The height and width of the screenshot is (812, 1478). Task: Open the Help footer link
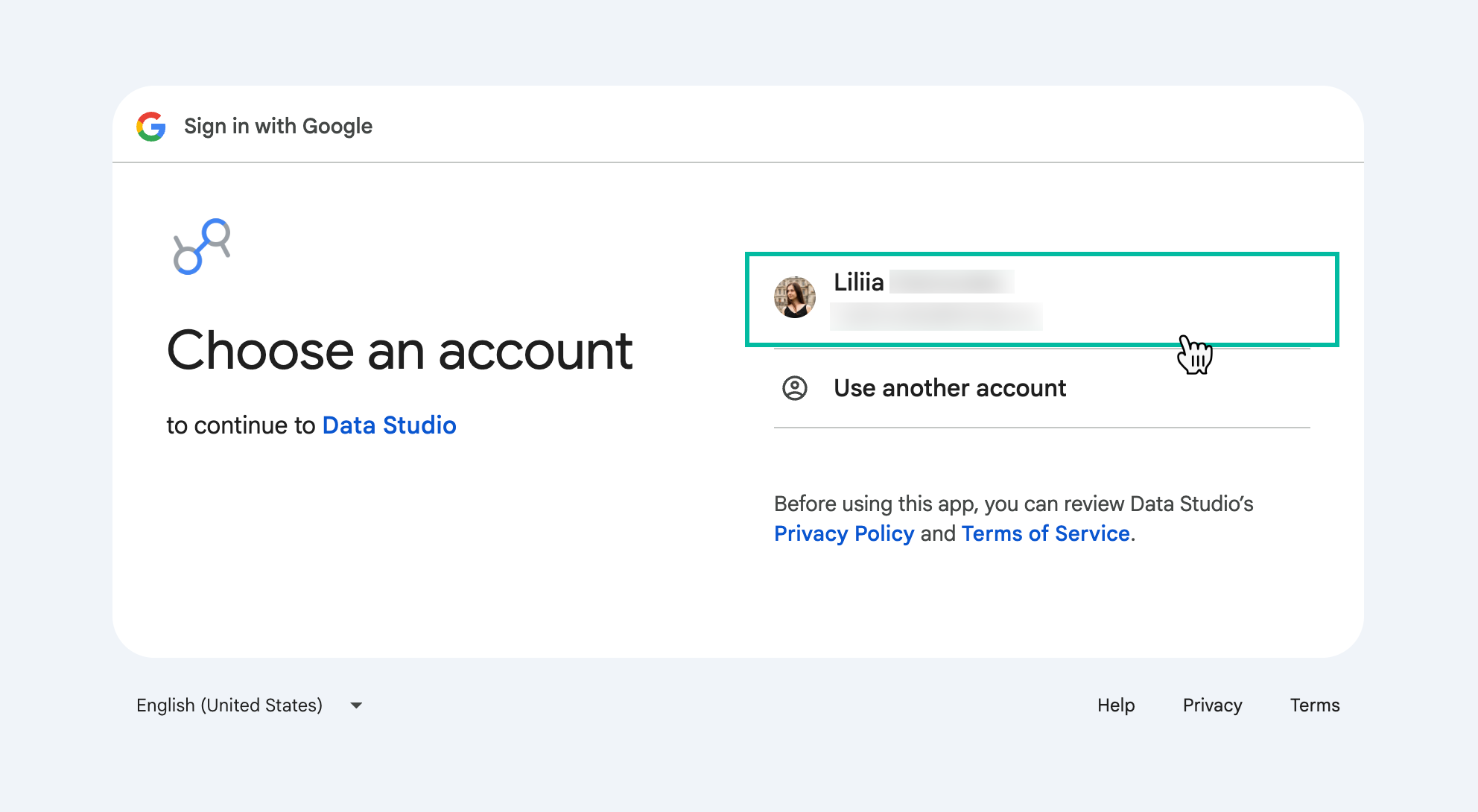1116,705
